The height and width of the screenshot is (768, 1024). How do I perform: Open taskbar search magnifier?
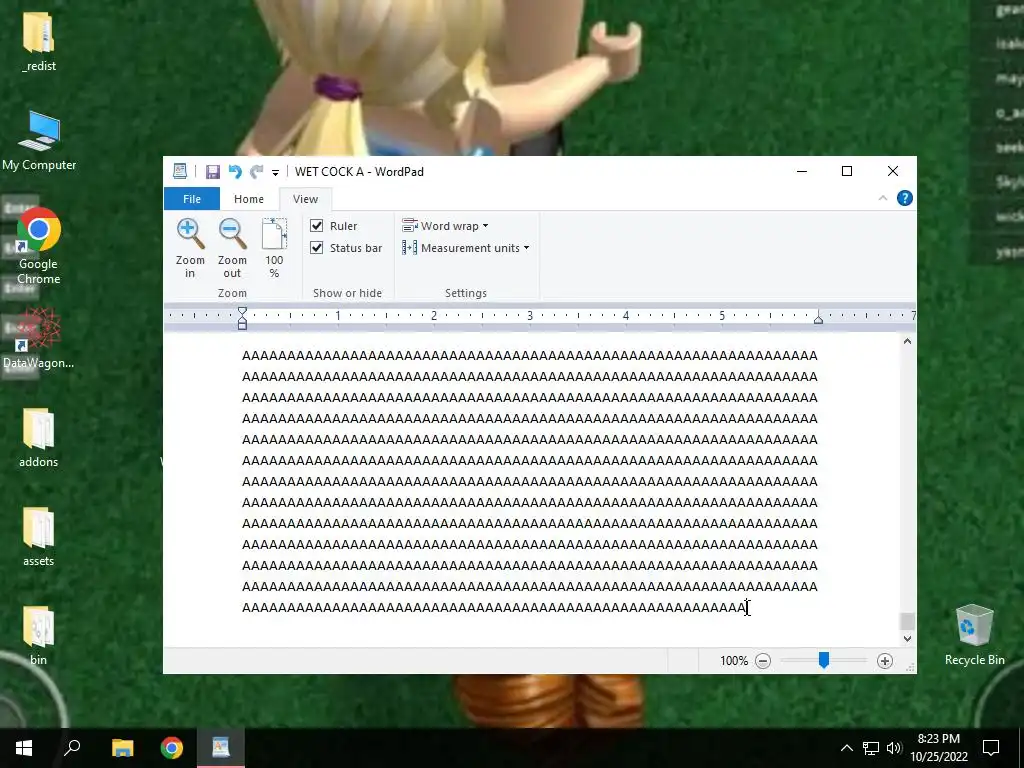tap(72, 748)
